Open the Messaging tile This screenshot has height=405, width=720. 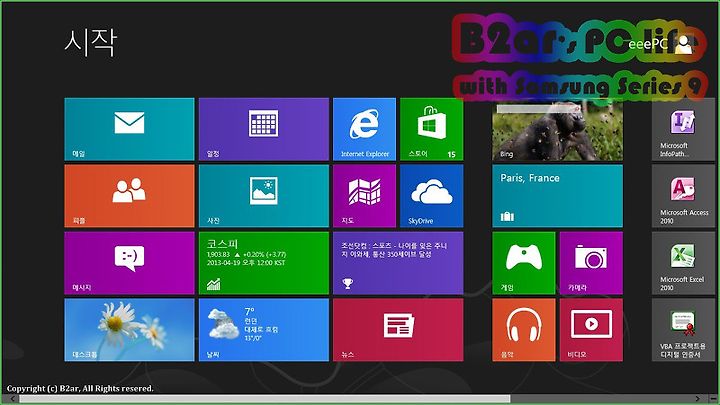pyautogui.click(x=129, y=263)
